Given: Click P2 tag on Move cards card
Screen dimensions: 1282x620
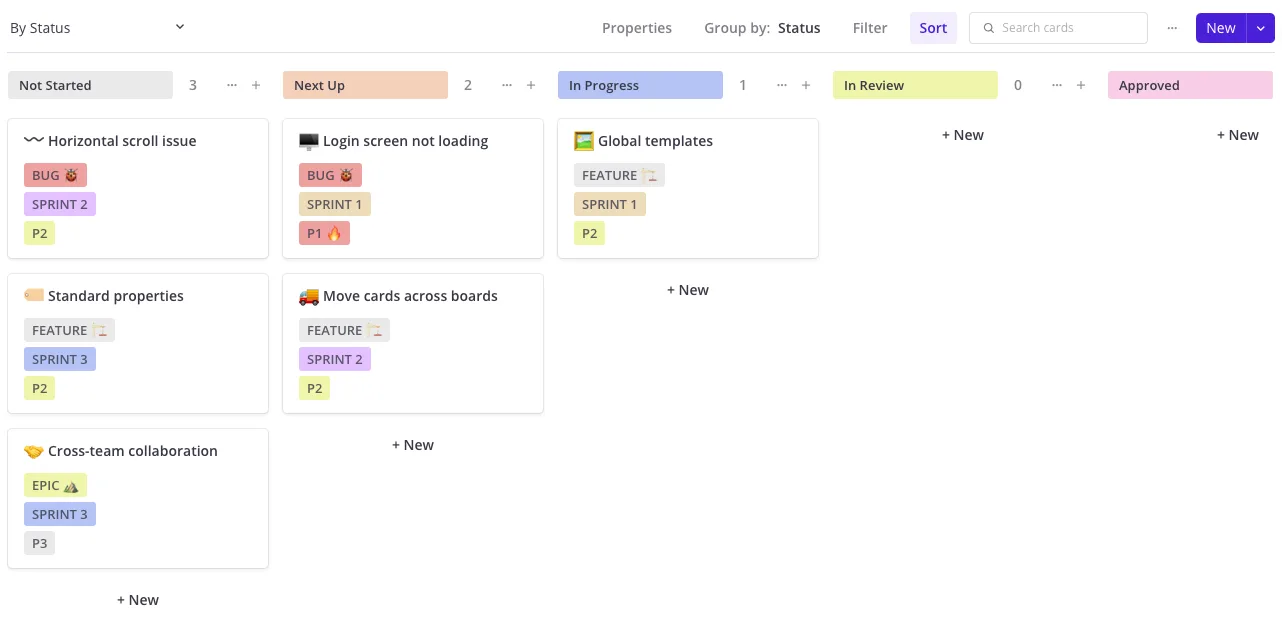Looking at the screenshot, I should coord(314,388).
